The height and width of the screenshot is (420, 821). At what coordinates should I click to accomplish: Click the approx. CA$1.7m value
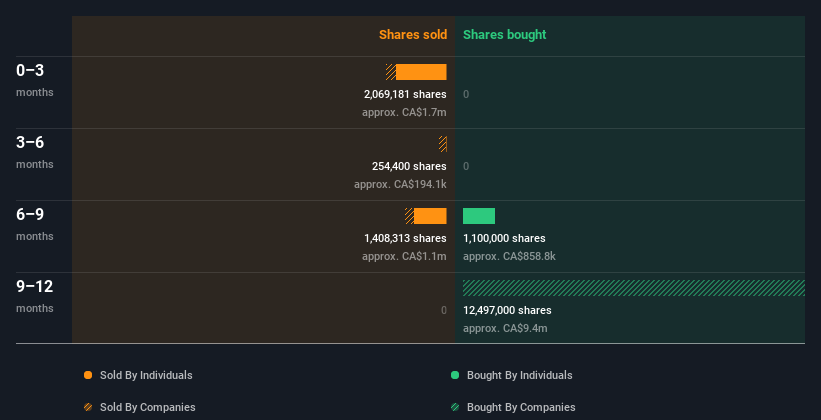[x=404, y=112]
